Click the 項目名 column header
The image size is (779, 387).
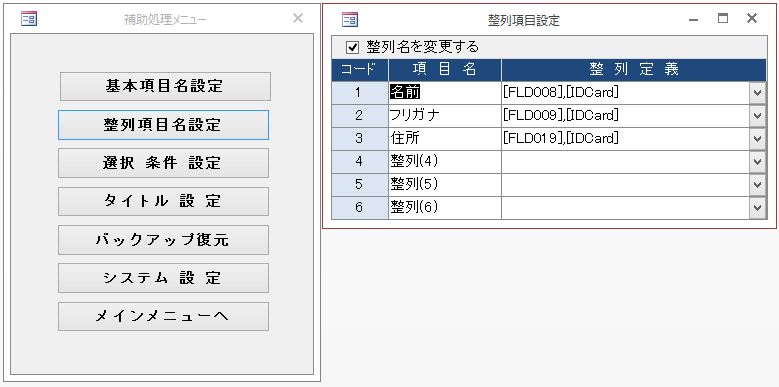point(445,70)
